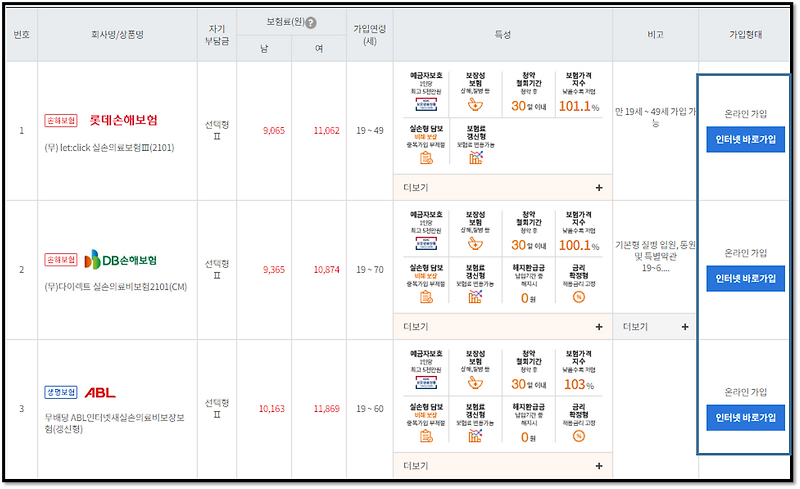
Task: Click male premium 10,163
Action: (272, 409)
